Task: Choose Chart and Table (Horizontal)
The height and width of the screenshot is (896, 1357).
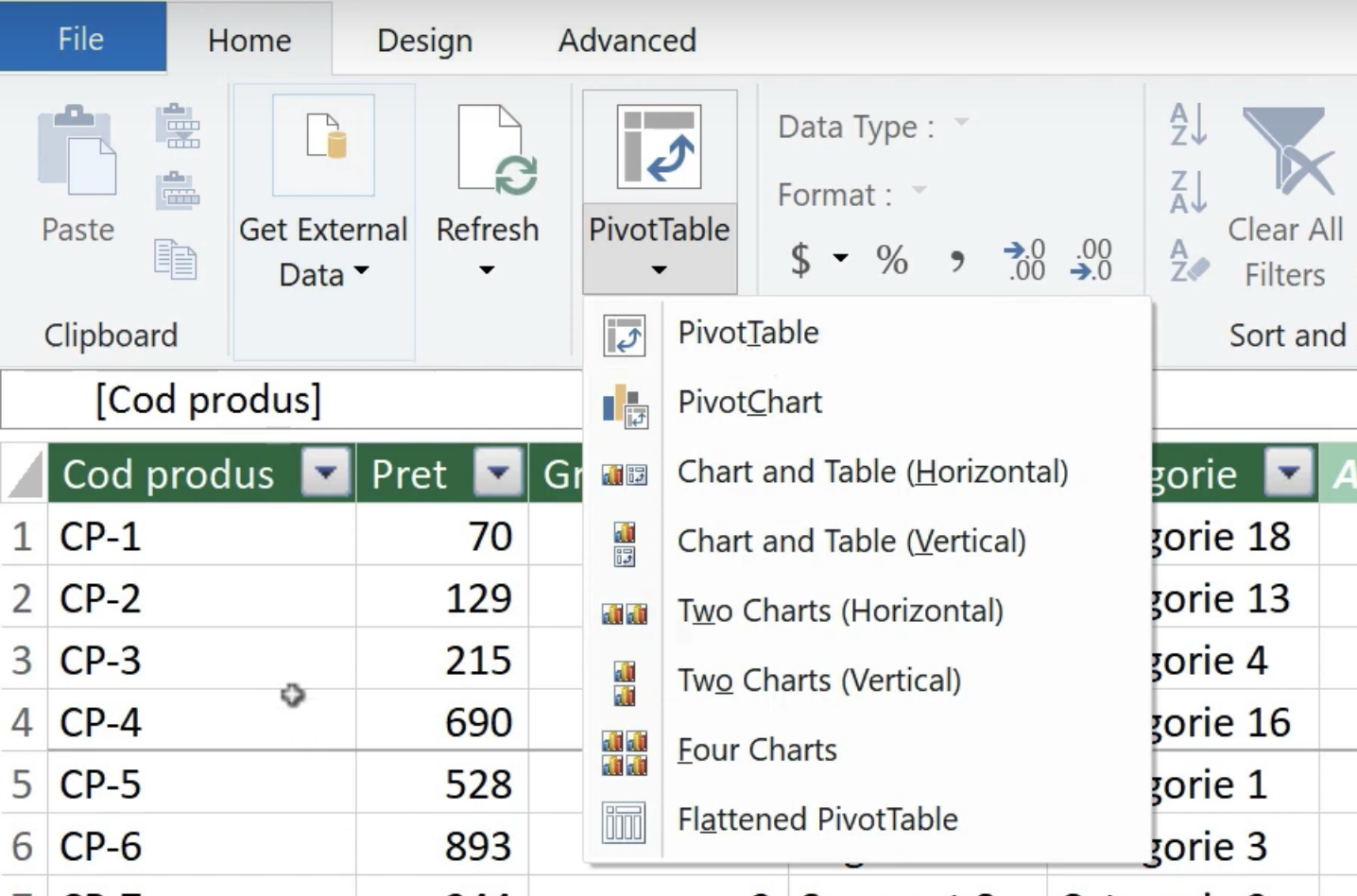Action: pyautogui.click(x=872, y=472)
